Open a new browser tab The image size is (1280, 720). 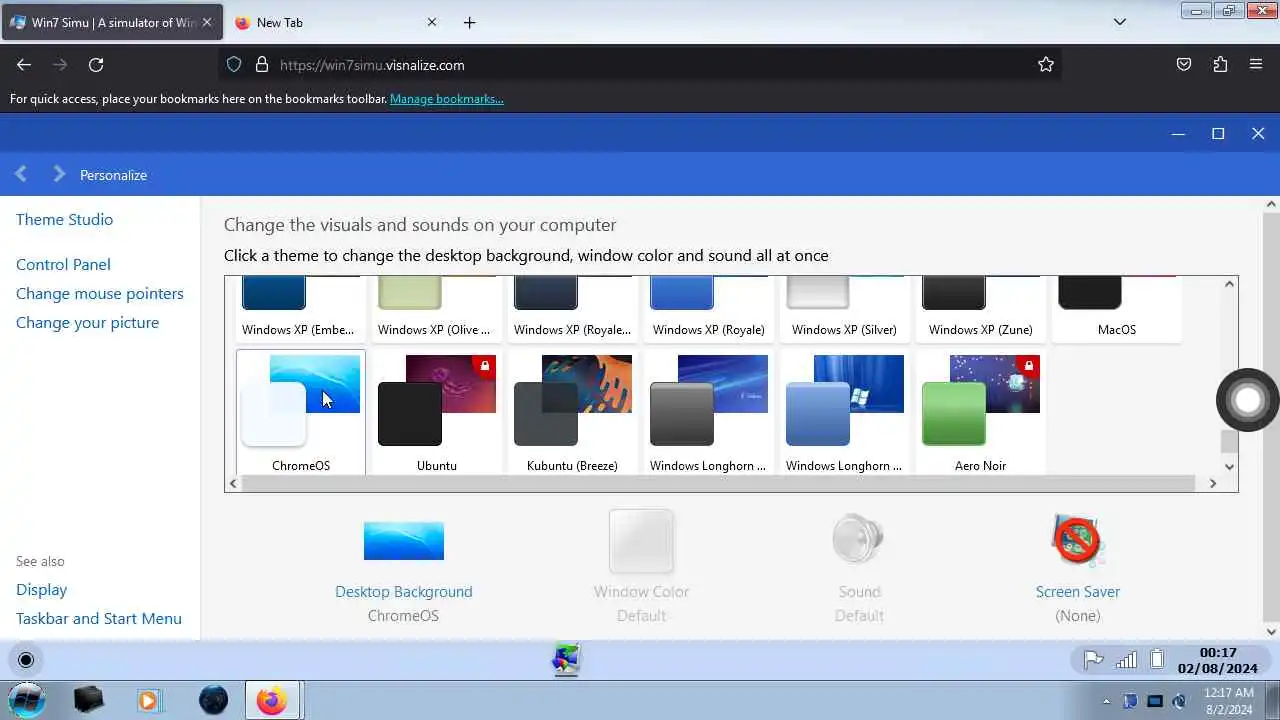pos(470,22)
